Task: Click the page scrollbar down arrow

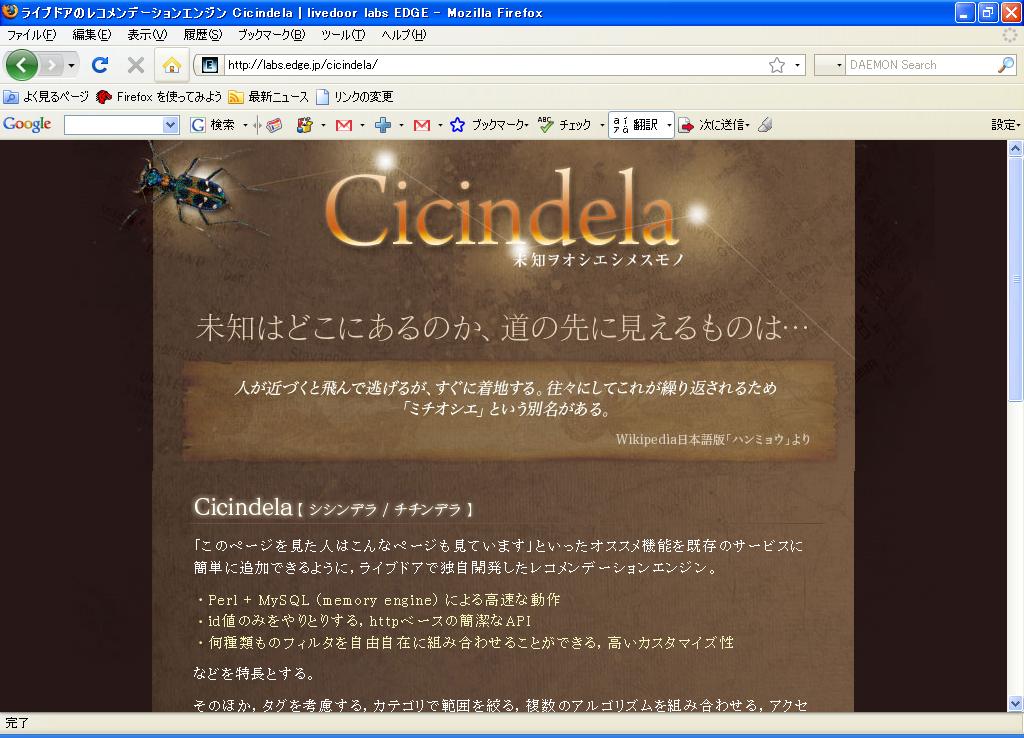Action: (1015, 703)
